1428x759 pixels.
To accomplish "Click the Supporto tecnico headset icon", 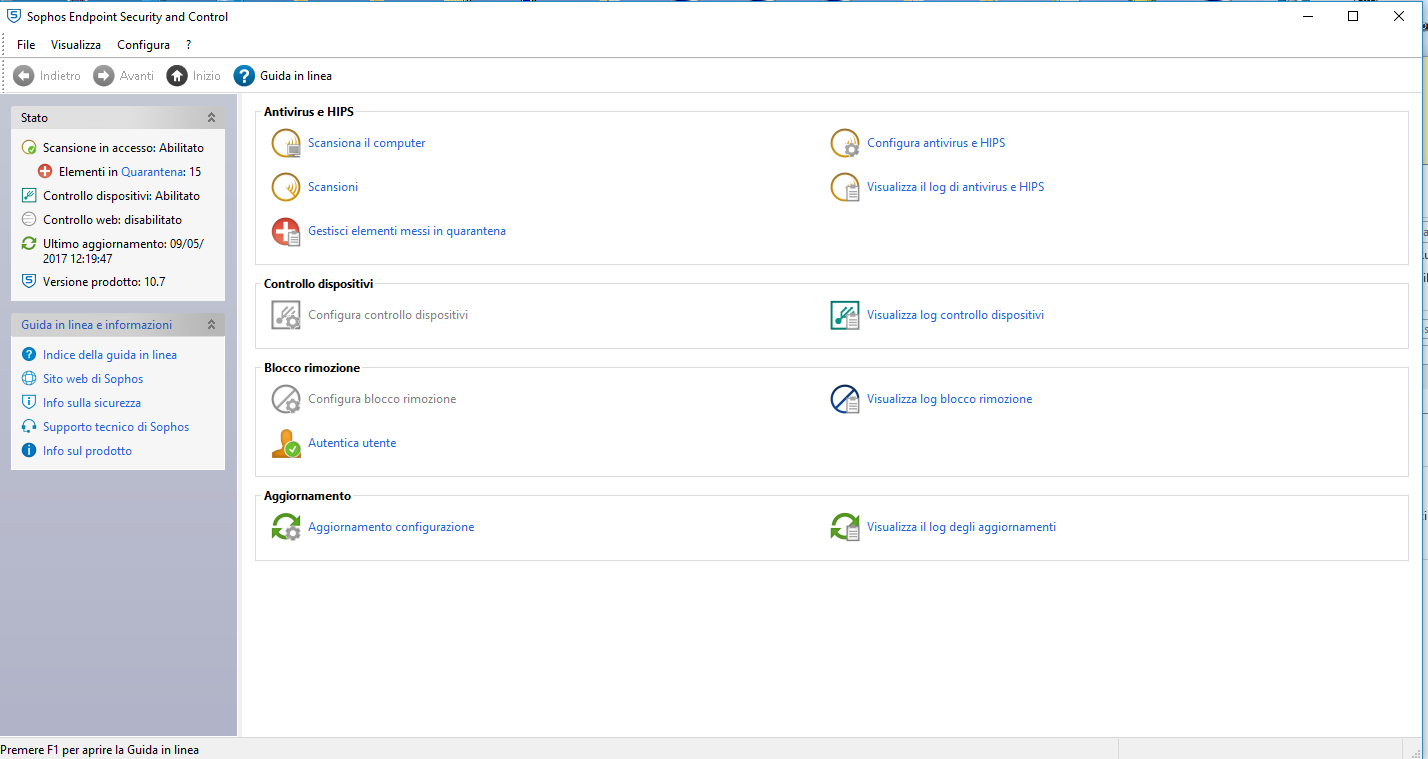I will pyautogui.click(x=29, y=427).
